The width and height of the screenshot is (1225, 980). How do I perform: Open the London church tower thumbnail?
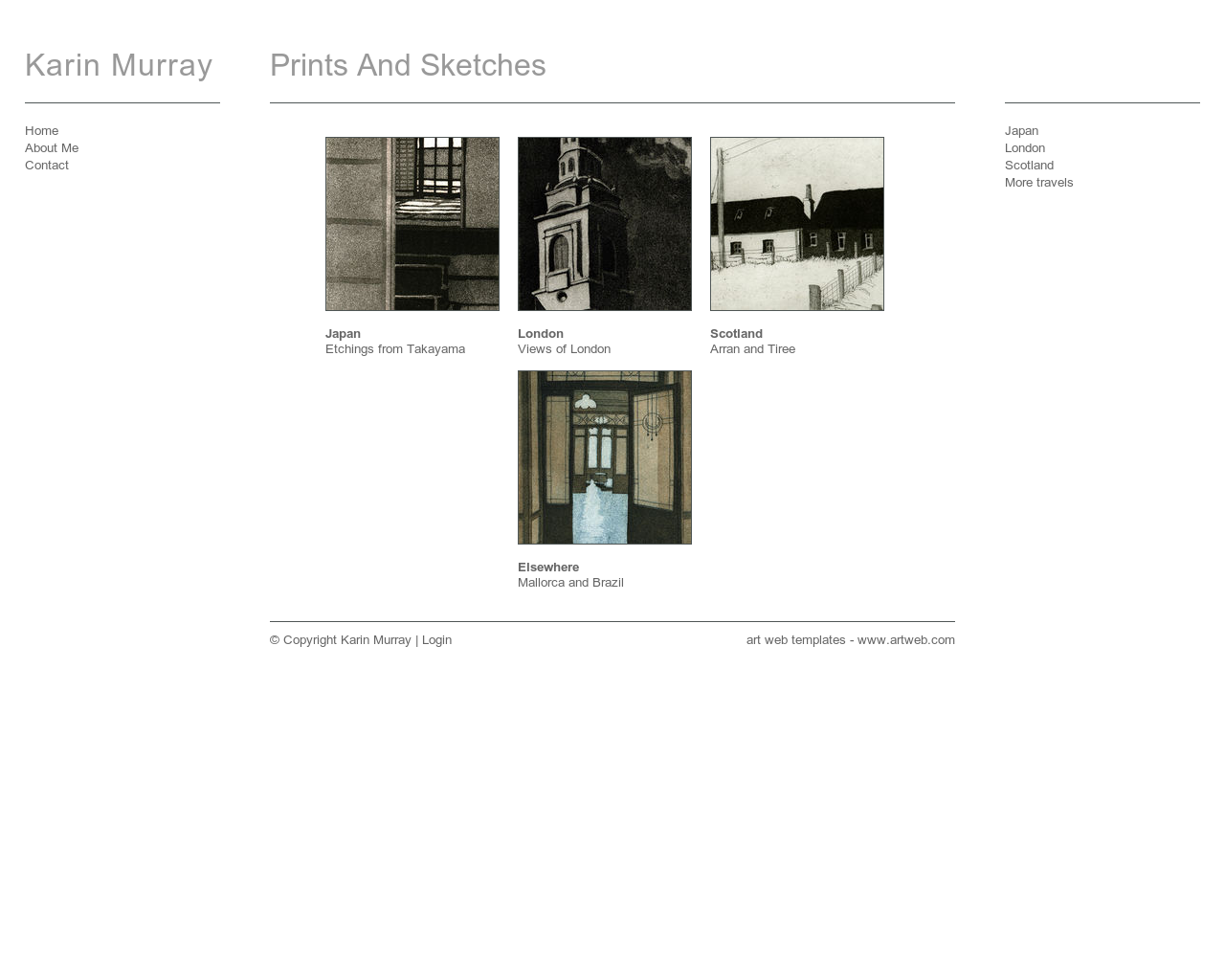[x=605, y=224]
